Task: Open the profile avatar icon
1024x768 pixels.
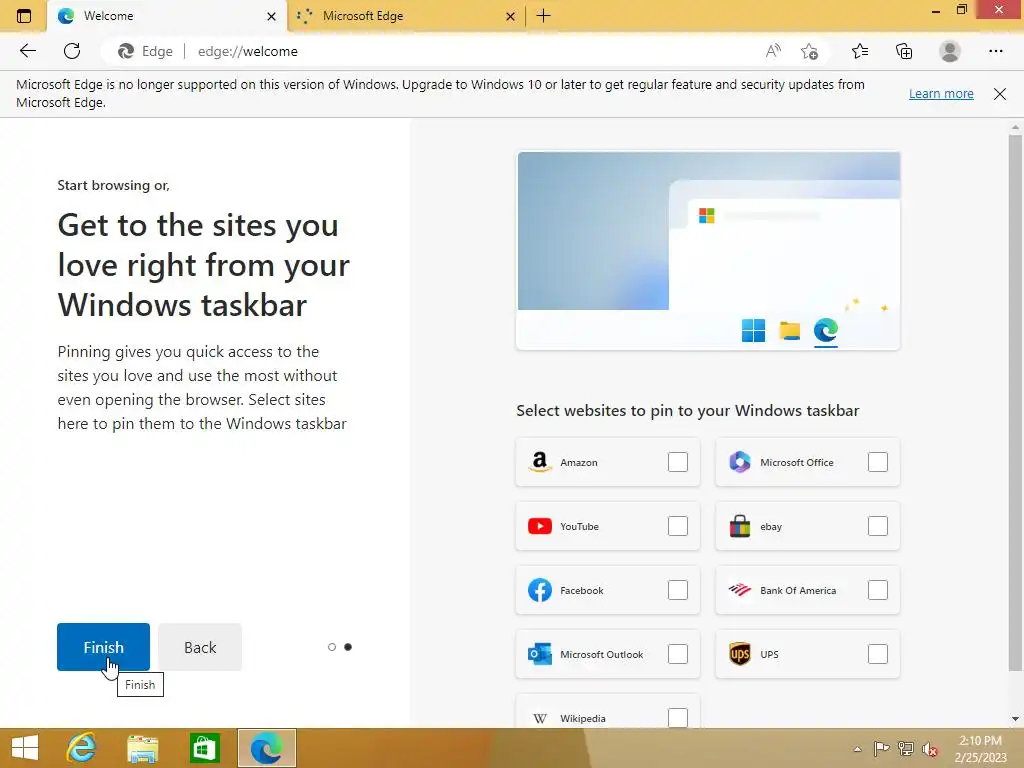Action: [950, 51]
